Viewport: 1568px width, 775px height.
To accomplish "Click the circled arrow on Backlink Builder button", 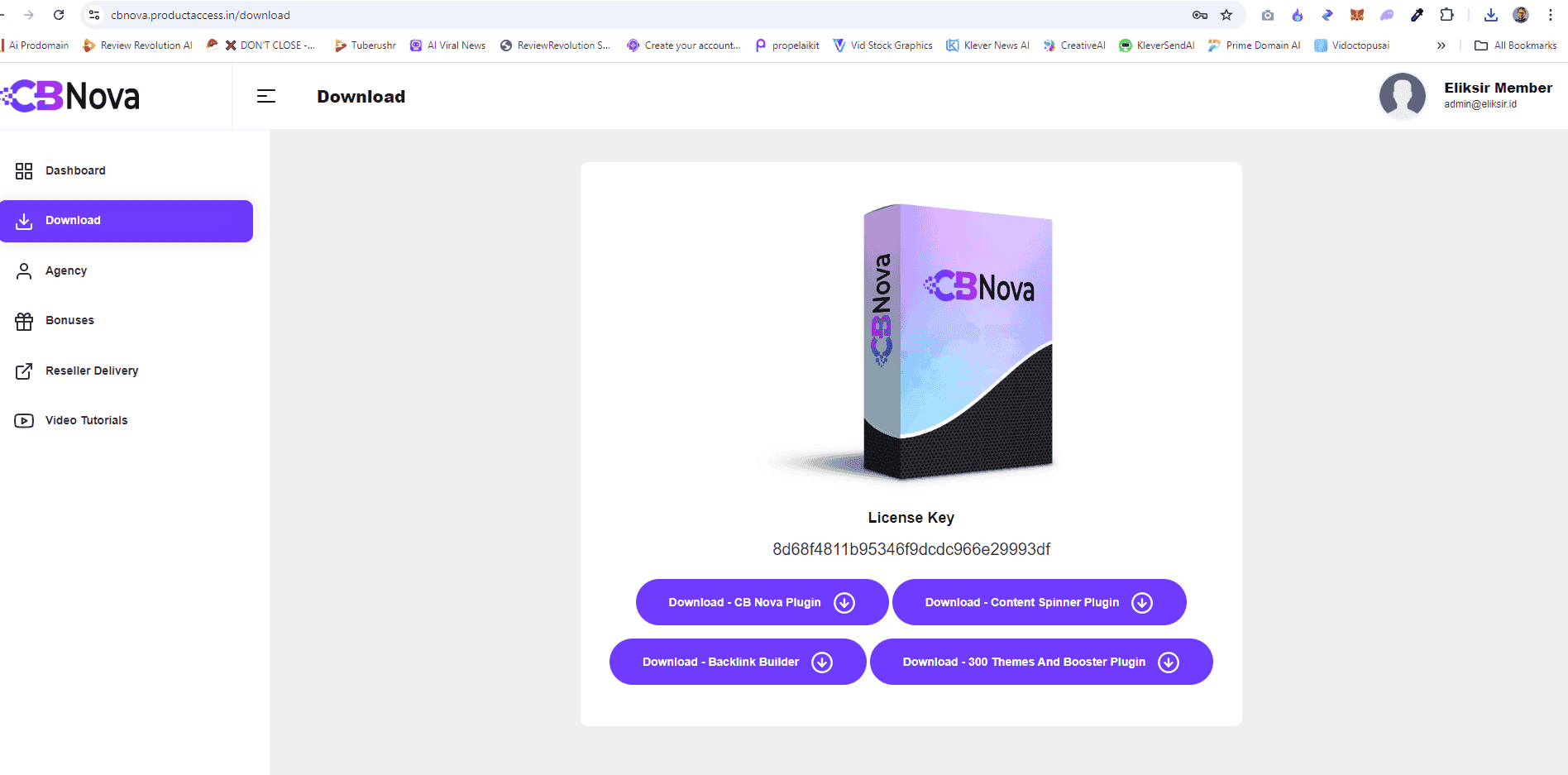I will point(822,663).
